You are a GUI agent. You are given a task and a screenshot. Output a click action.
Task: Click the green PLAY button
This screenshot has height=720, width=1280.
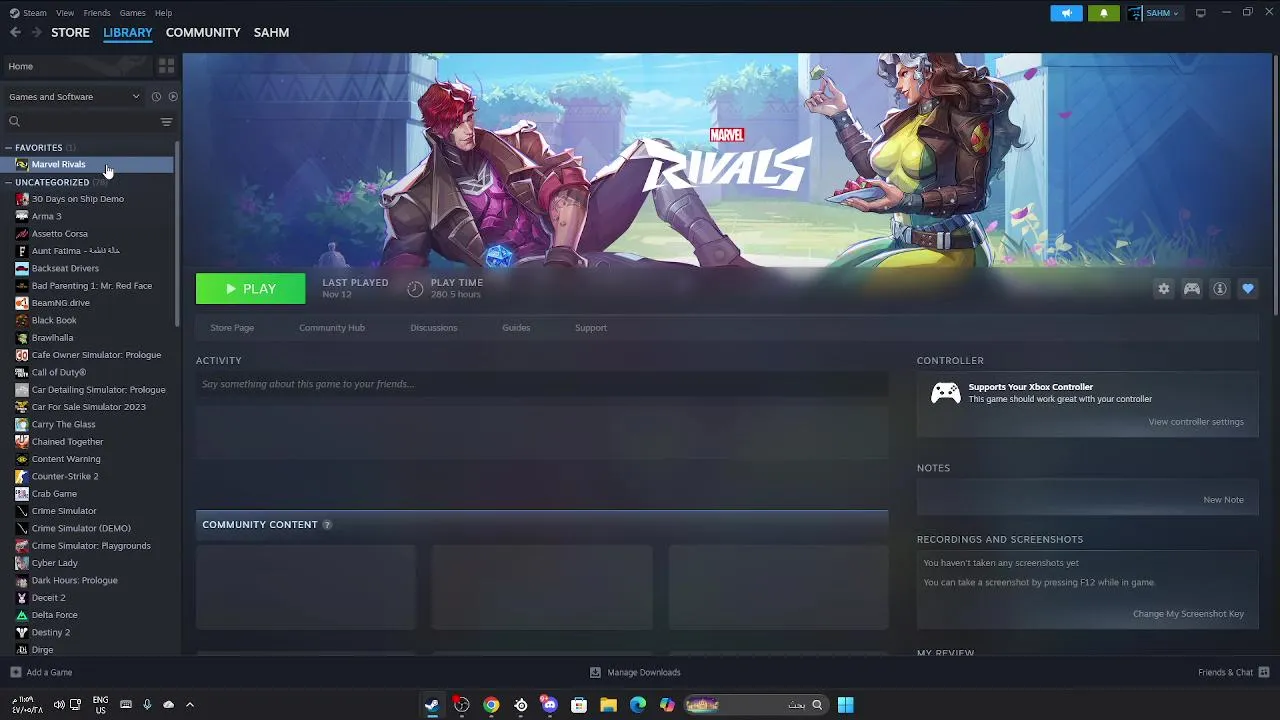250,289
